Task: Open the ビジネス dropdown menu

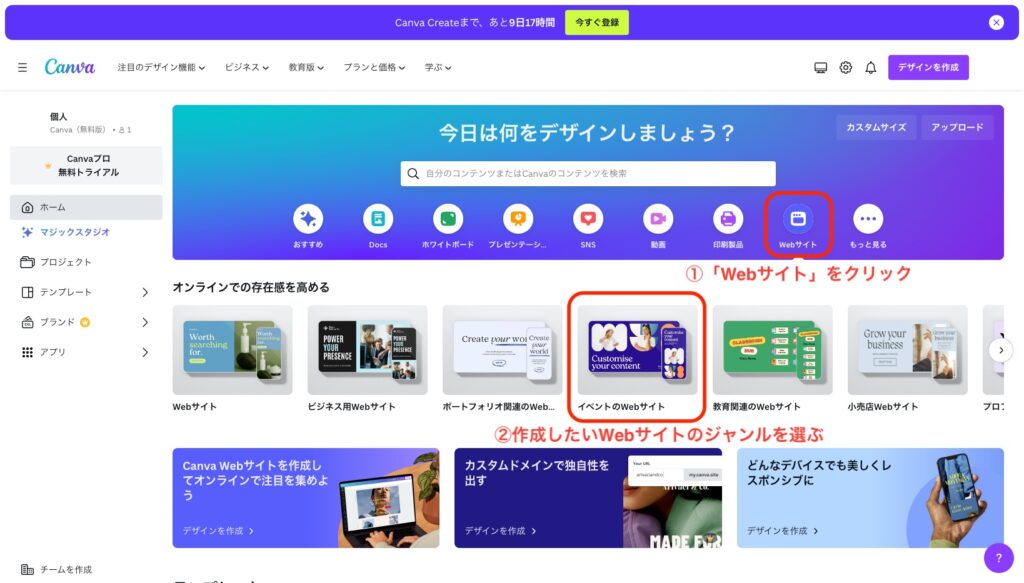Action: click(247, 67)
